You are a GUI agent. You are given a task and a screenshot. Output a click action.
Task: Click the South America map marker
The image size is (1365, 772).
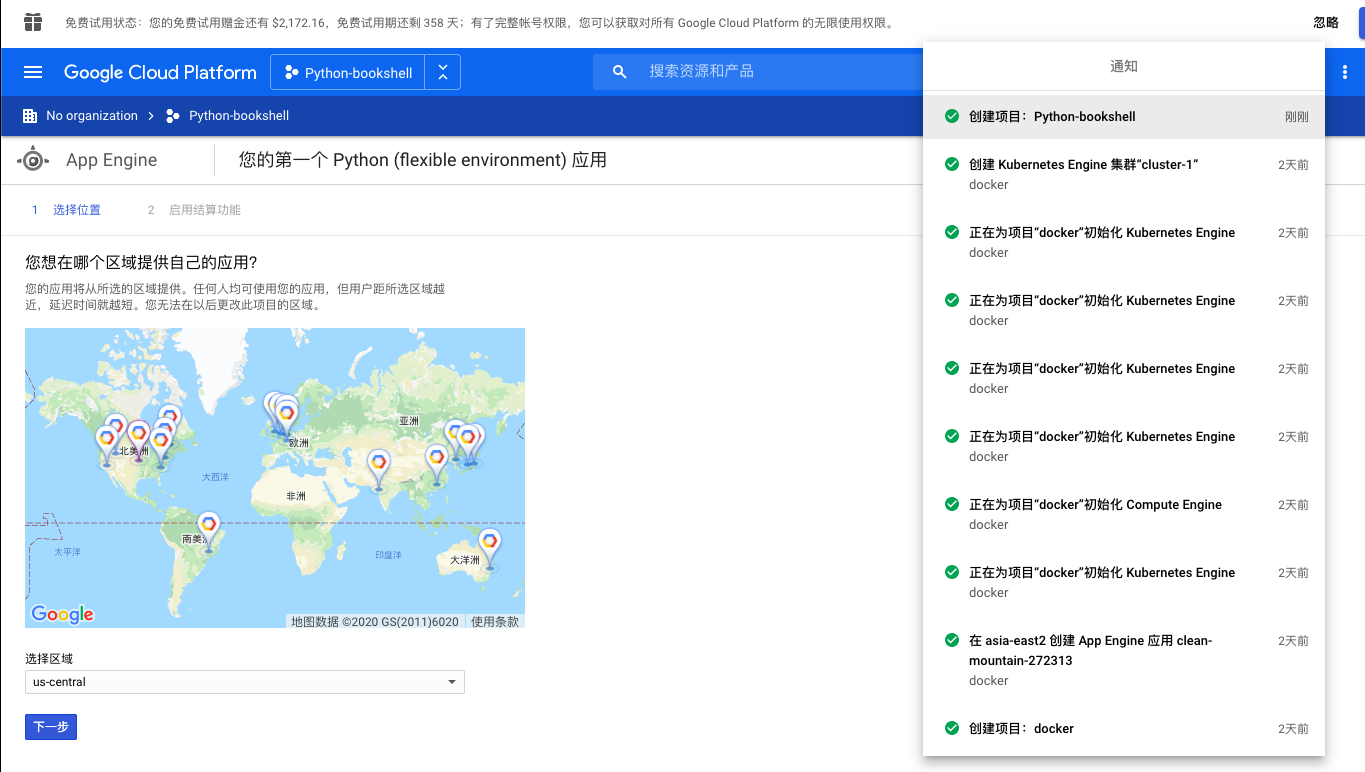click(208, 529)
